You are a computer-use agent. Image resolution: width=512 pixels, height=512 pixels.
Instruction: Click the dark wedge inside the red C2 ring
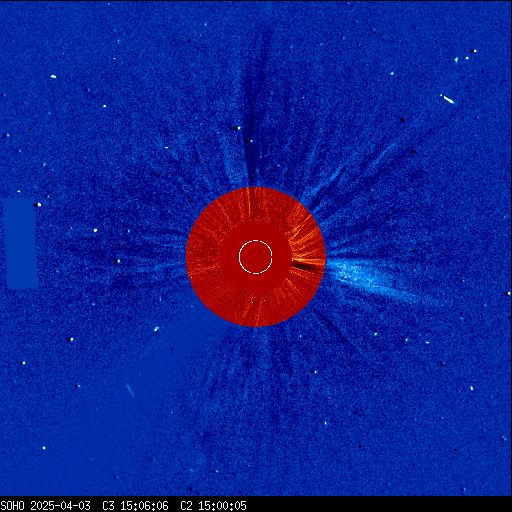pos(307,266)
